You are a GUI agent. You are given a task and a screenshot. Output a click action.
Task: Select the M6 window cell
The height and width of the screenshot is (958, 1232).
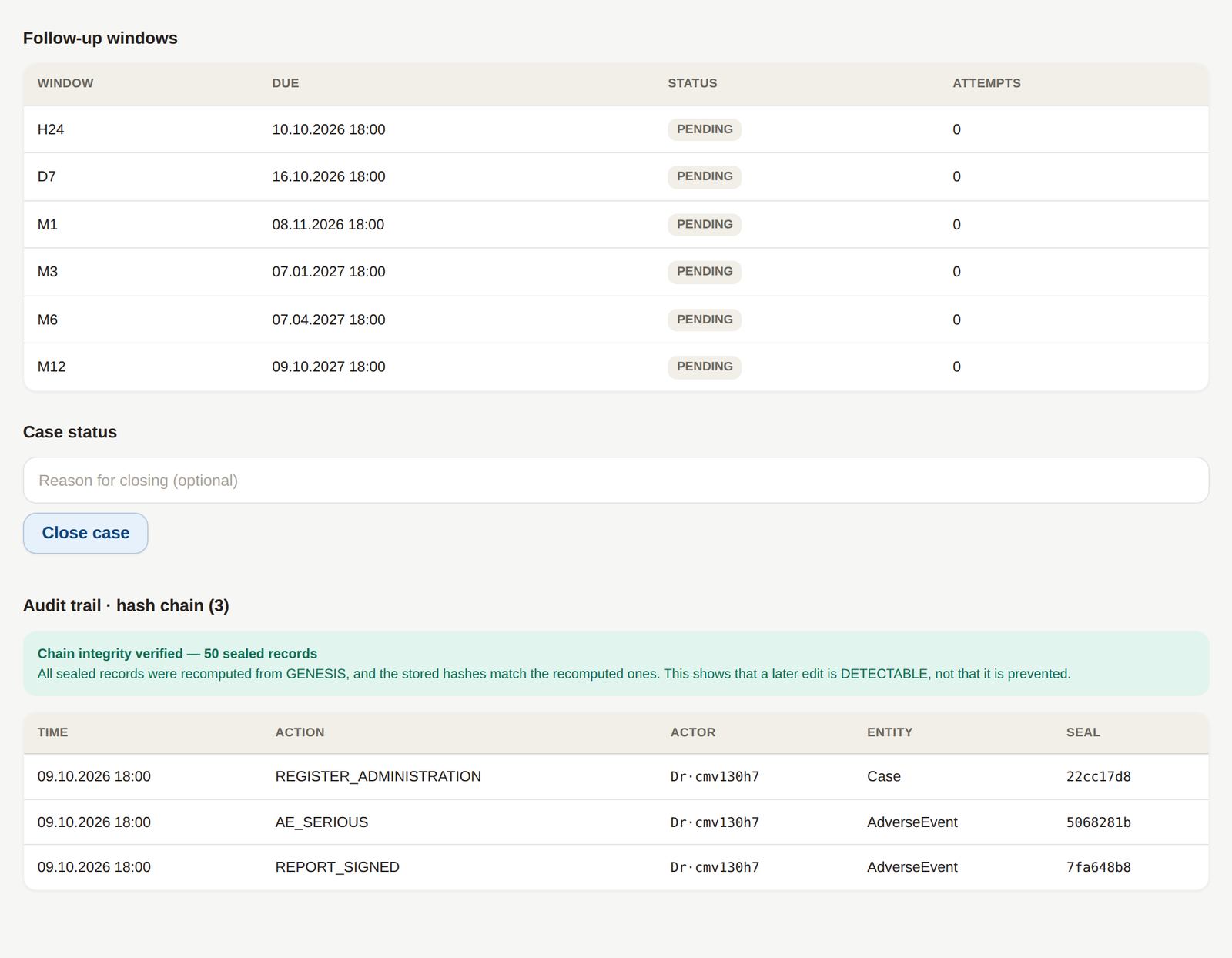click(x=48, y=320)
